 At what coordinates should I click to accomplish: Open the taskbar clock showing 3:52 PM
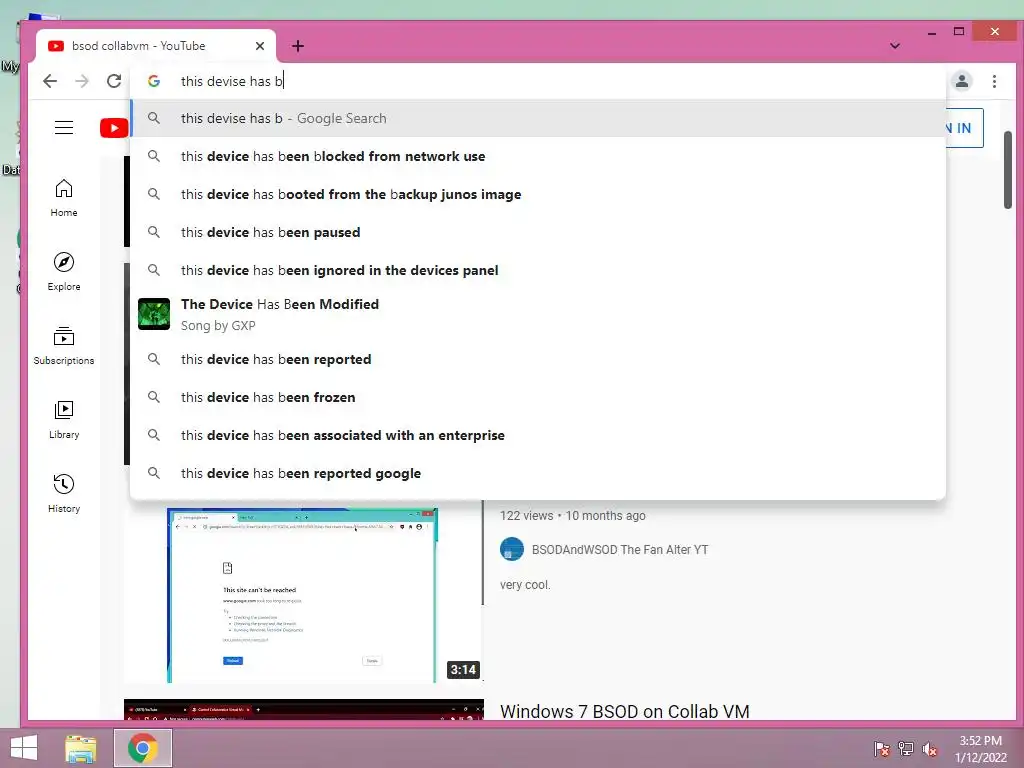tap(981, 749)
